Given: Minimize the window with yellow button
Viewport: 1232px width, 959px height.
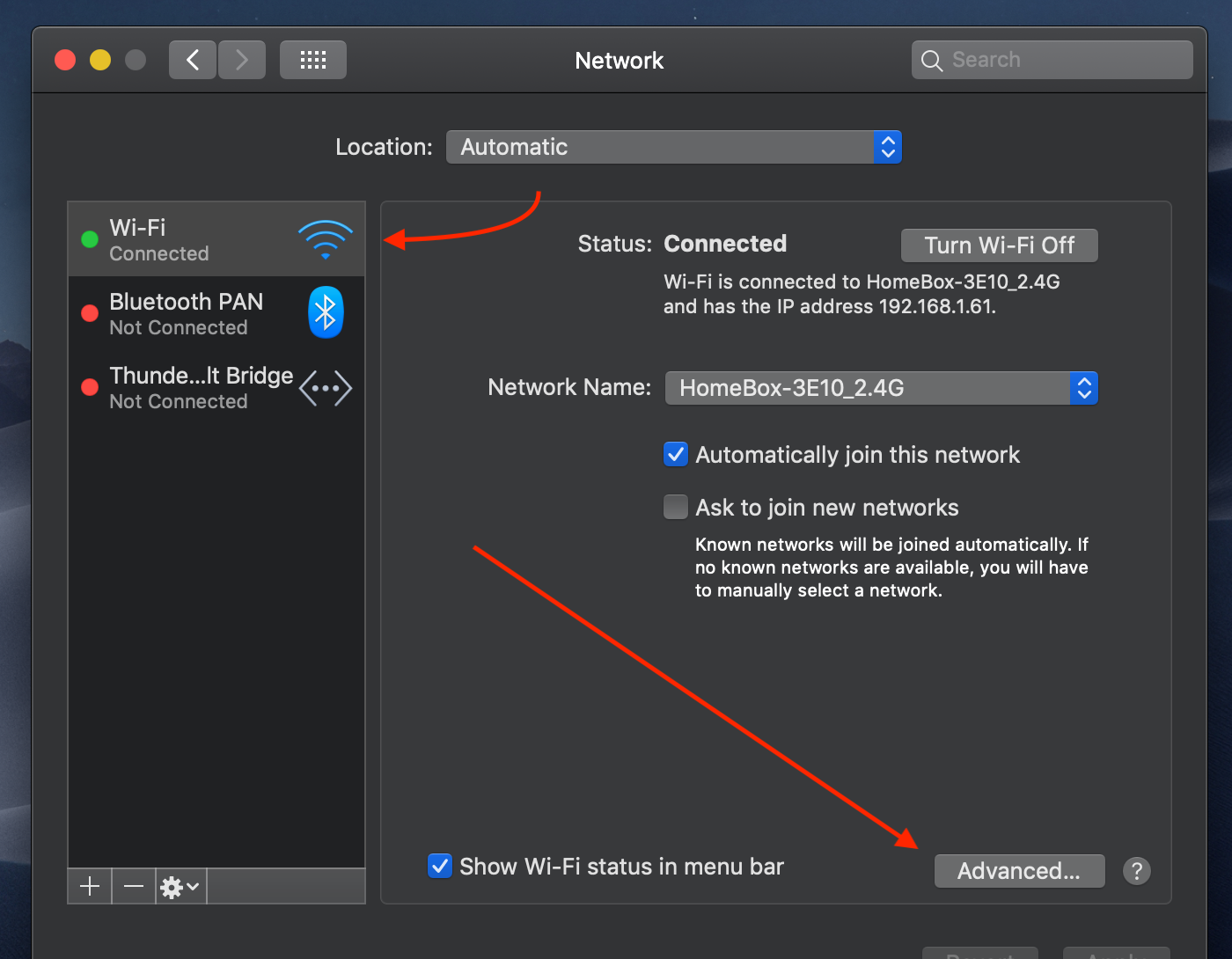Looking at the screenshot, I should click(x=100, y=60).
